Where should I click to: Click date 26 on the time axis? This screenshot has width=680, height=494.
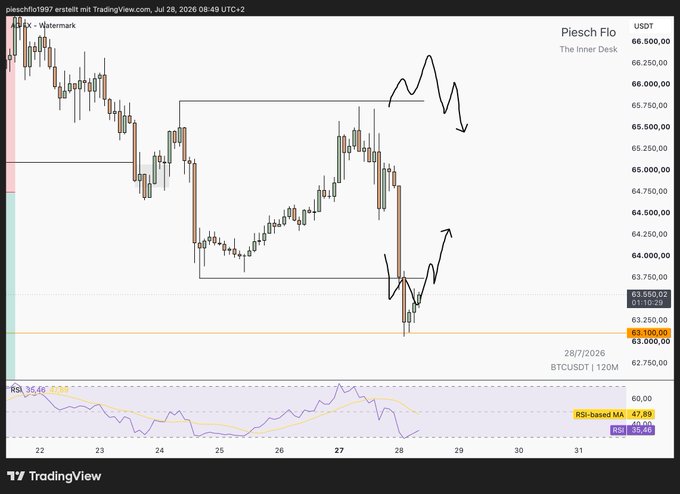pyautogui.click(x=279, y=450)
